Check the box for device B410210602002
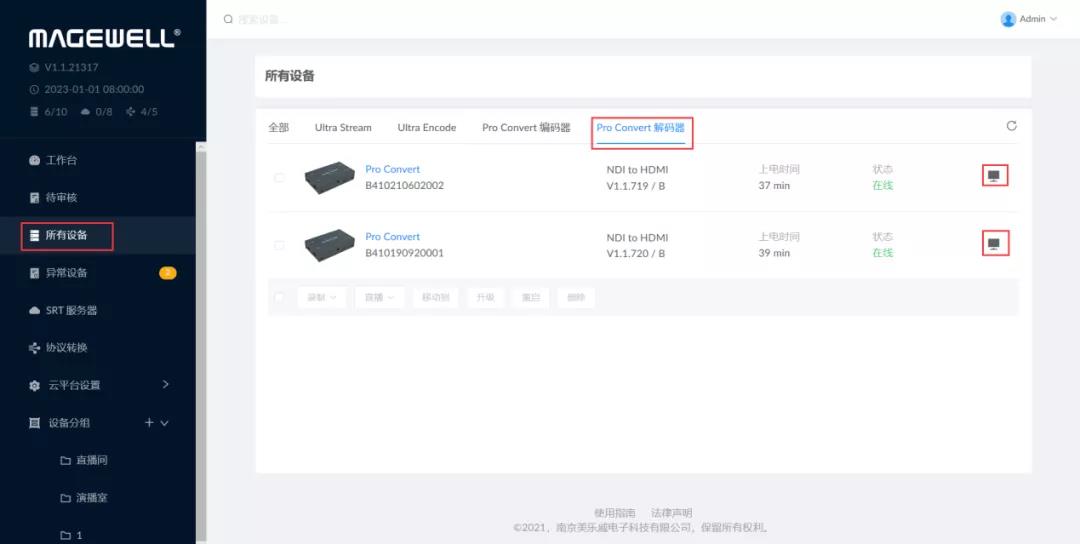Screen dimensions: 1080x544 tap(279, 178)
